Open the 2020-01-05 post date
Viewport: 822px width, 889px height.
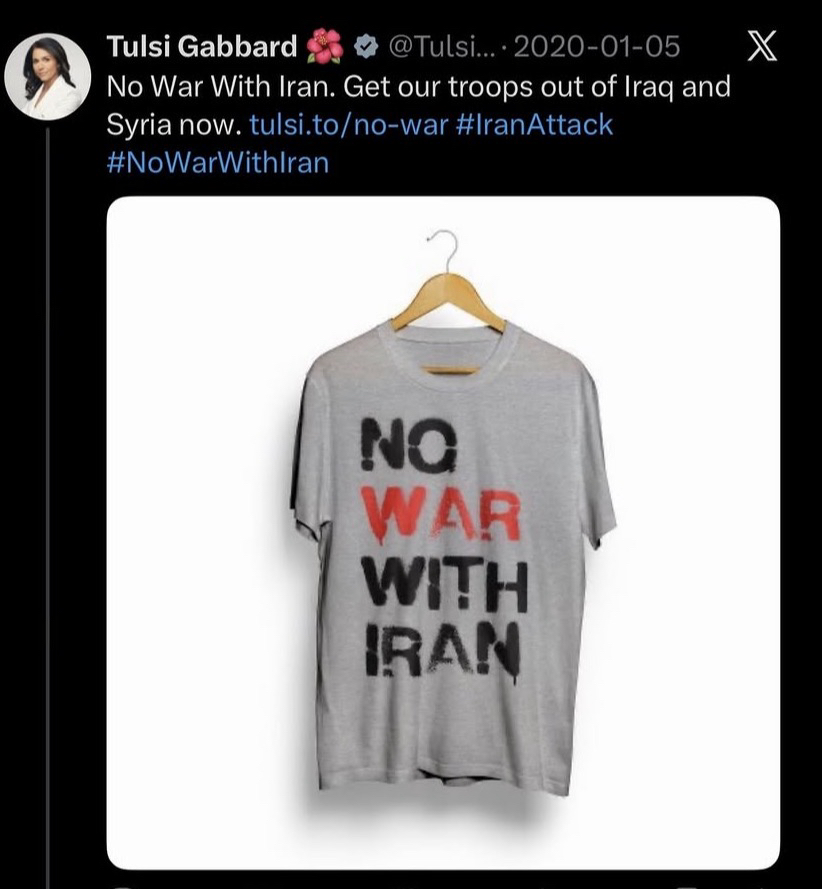pos(596,47)
